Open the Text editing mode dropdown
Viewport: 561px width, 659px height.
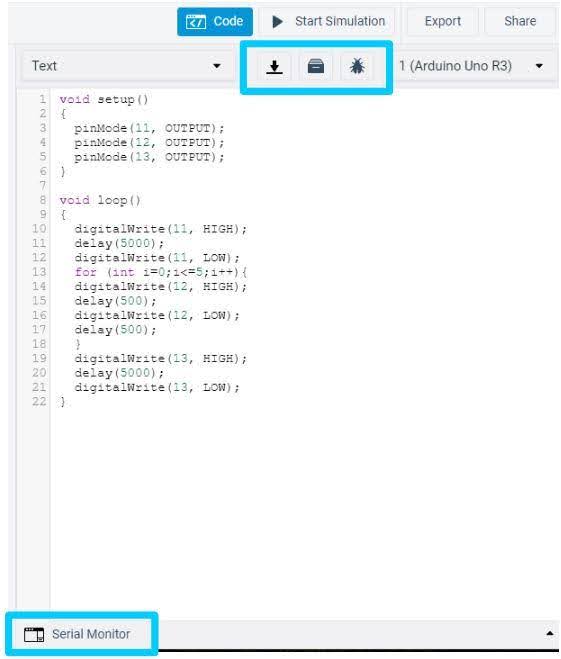coord(127,66)
